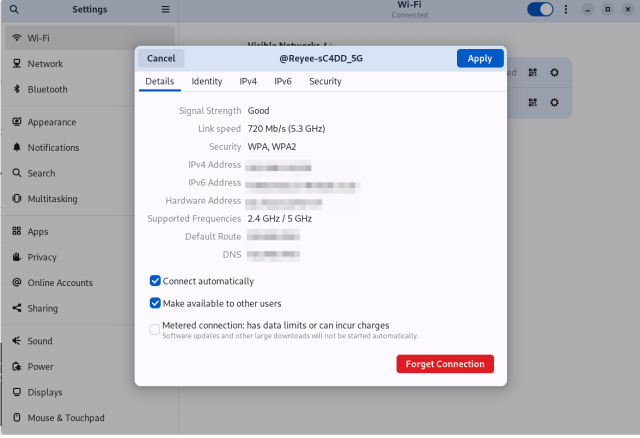The image size is (640, 438).
Task: Toggle Make available to other users
Action: click(x=155, y=303)
